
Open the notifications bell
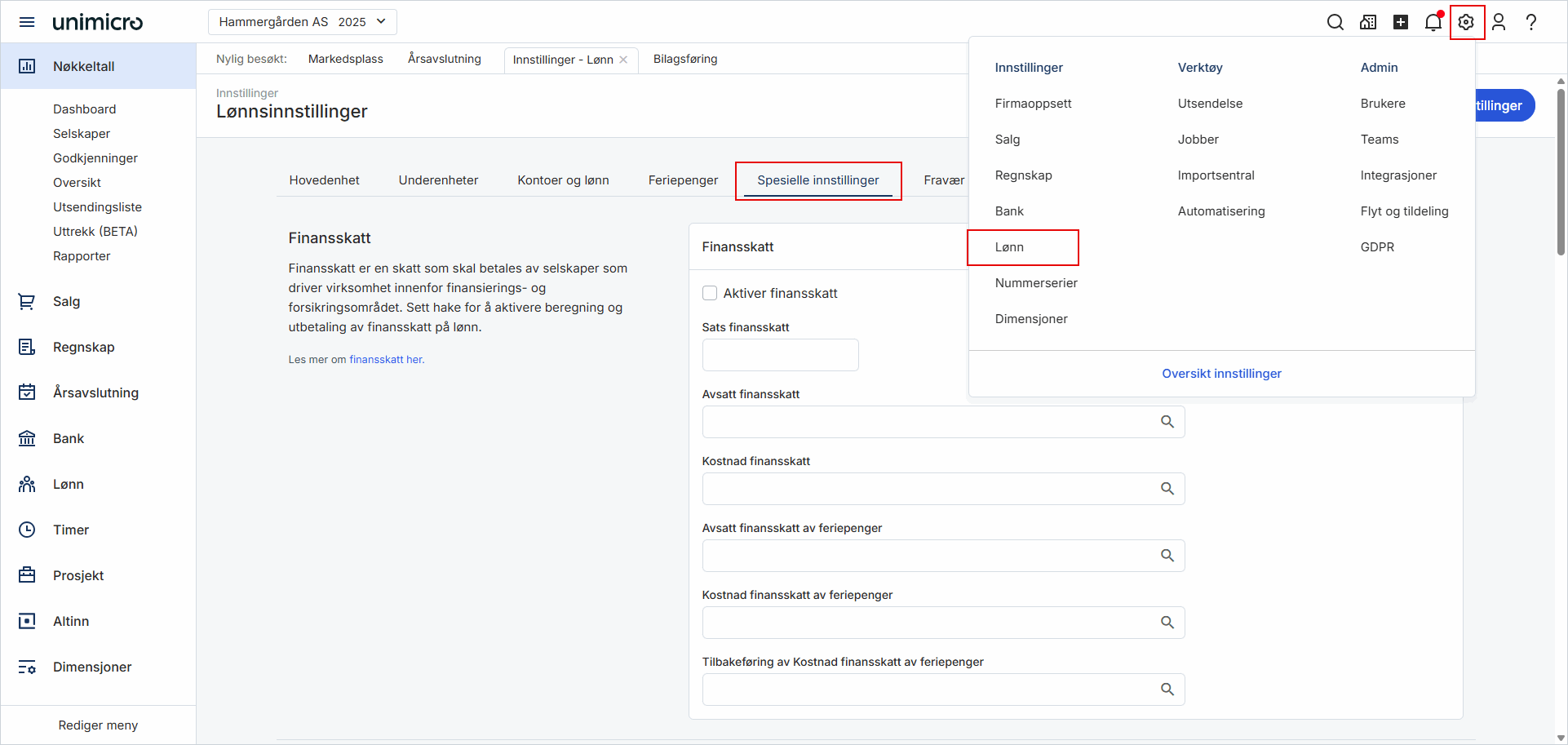pyautogui.click(x=1433, y=22)
